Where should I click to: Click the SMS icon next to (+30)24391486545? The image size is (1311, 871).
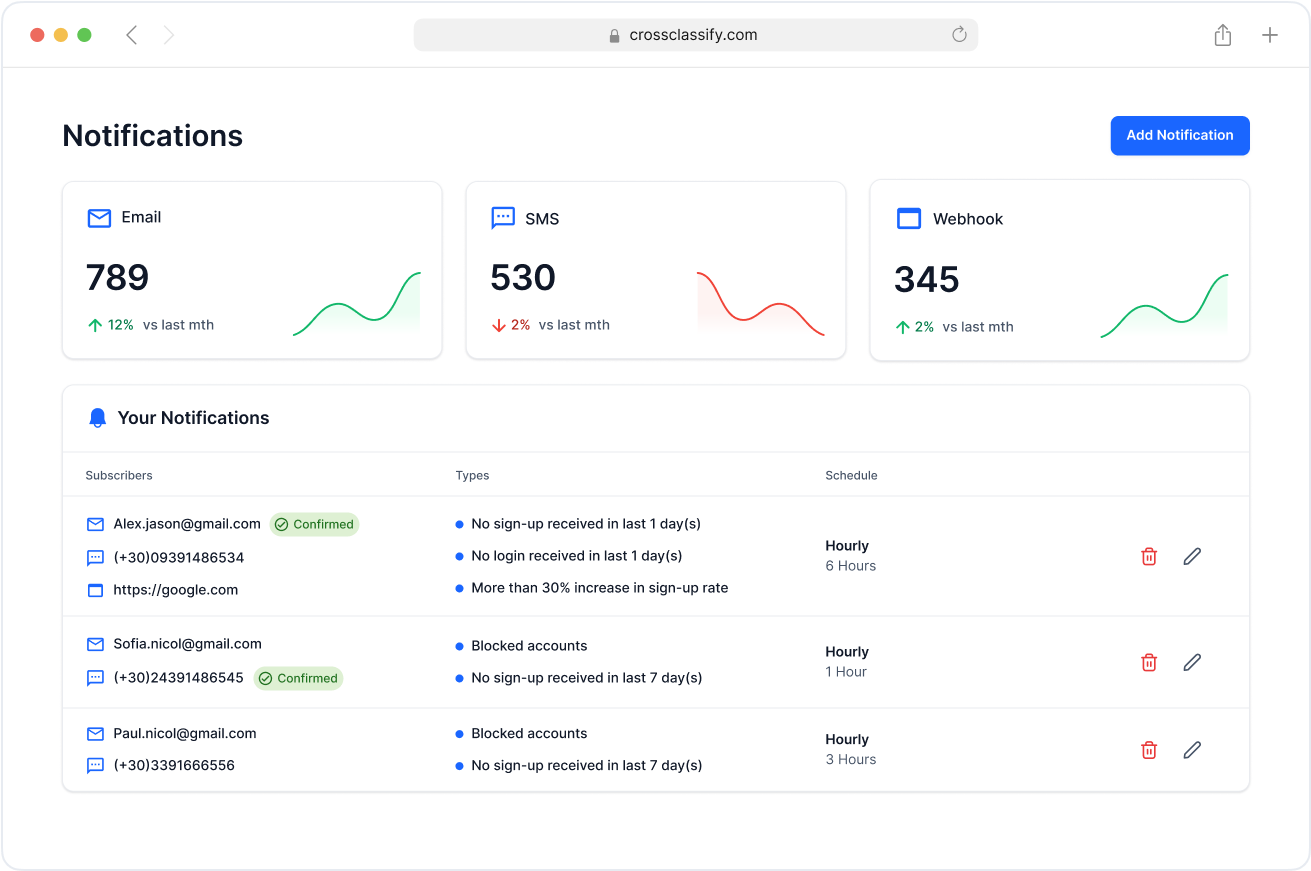[95, 678]
